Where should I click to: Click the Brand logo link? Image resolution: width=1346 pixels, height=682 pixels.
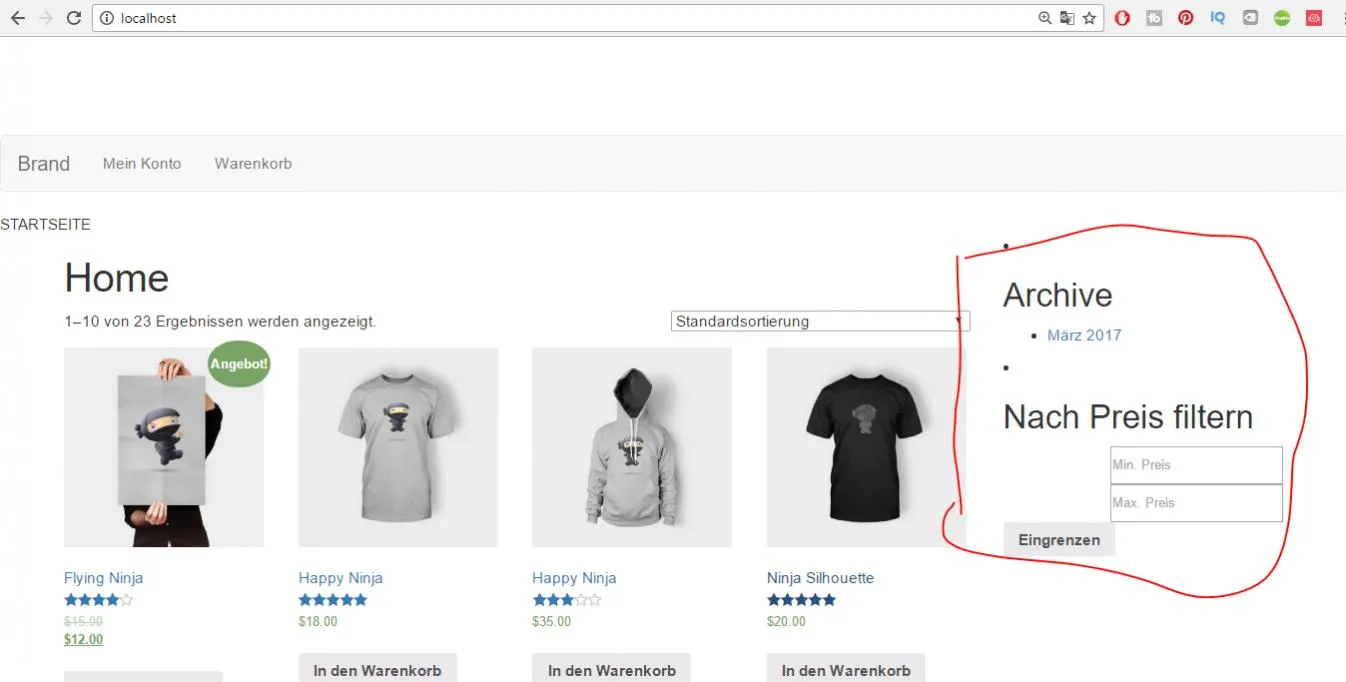click(44, 164)
